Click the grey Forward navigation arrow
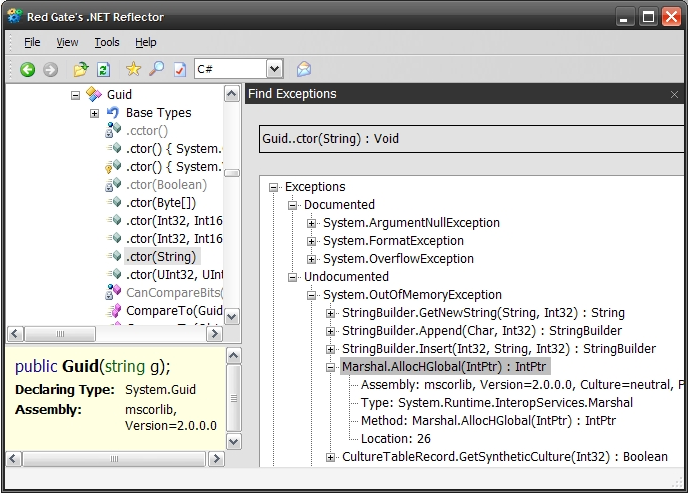Screen dimensions: 689x494 click(51, 69)
